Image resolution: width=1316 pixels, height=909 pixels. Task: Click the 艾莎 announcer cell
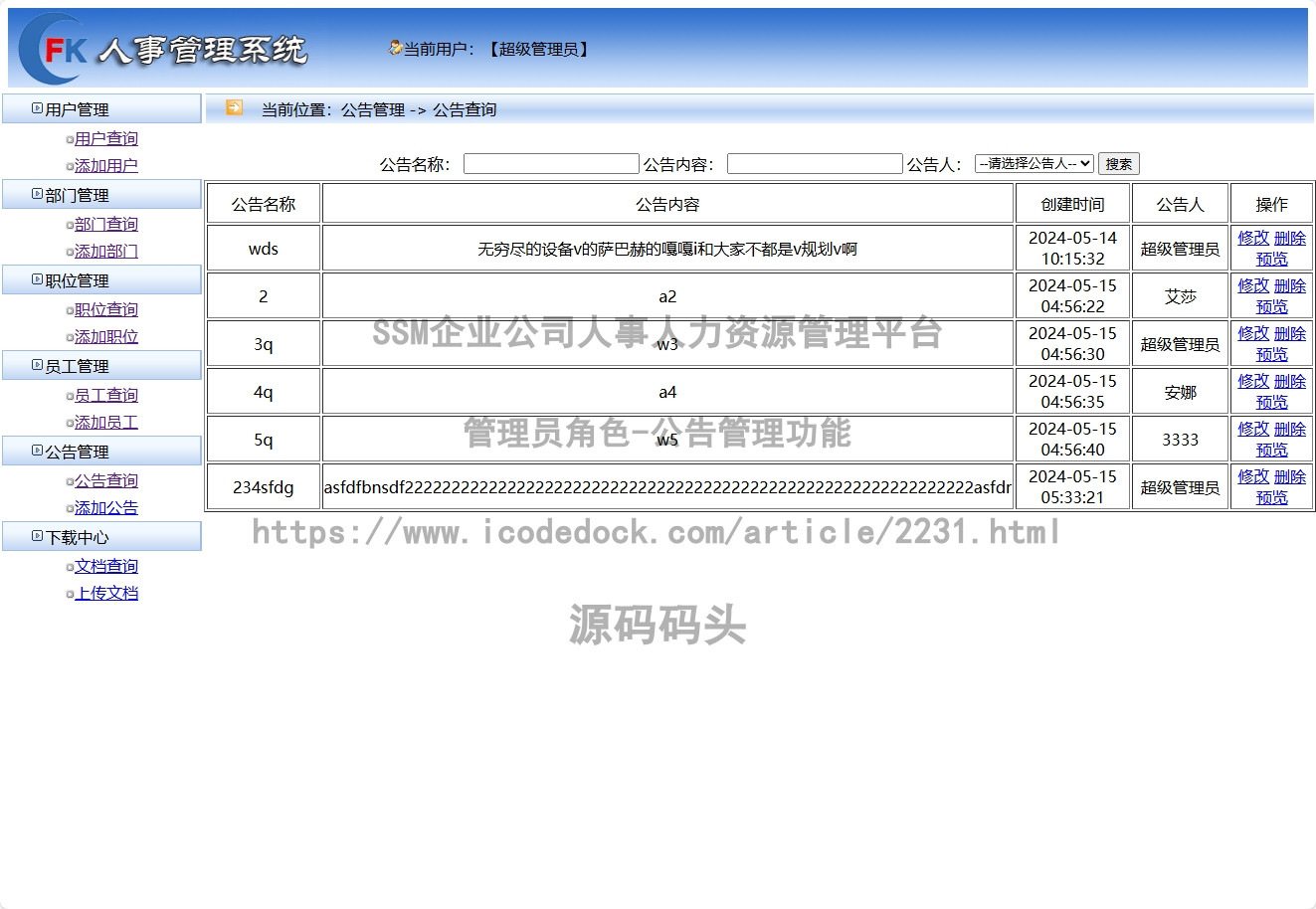[x=1181, y=296]
